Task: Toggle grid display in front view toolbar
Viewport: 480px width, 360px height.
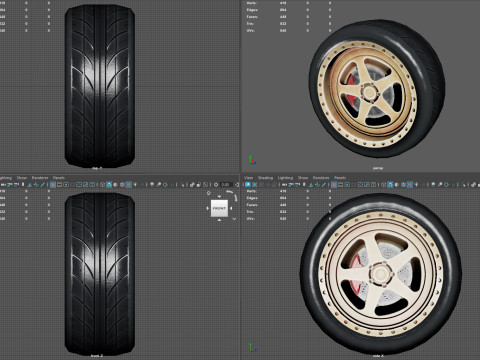Action: 53,184
